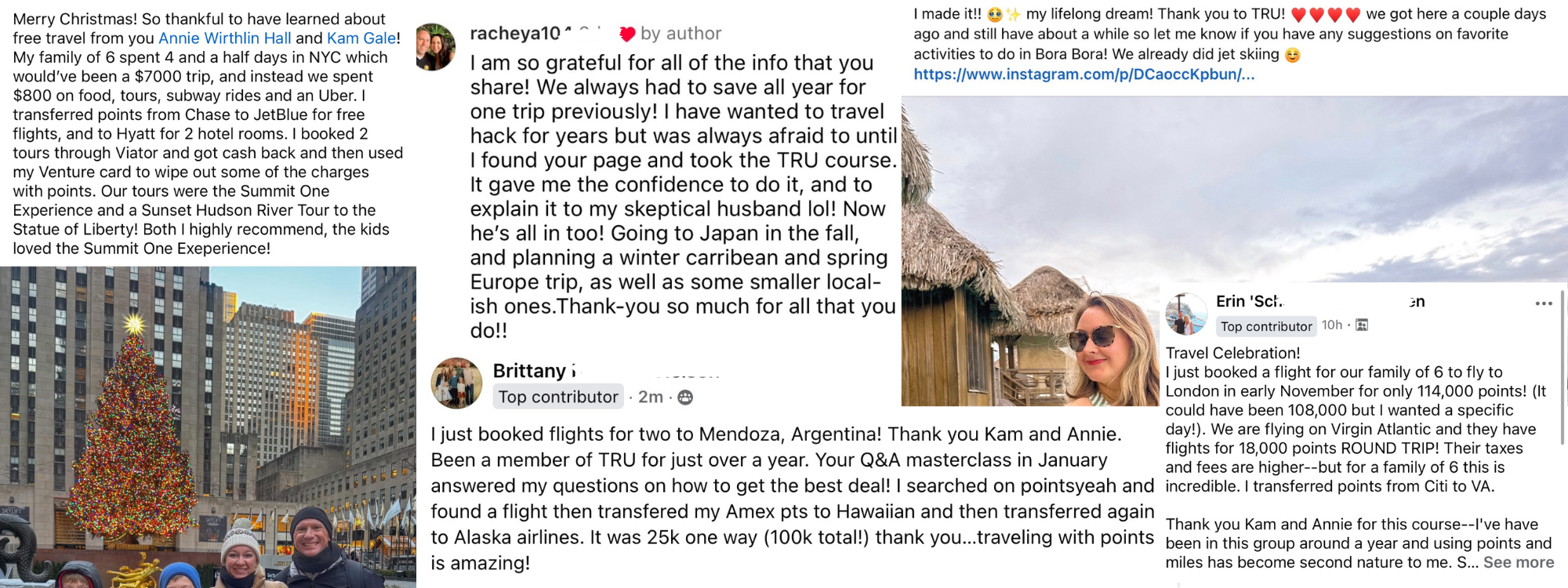Click the members icon next to 2m
The image size is (1568, 588).
[685, 397]
